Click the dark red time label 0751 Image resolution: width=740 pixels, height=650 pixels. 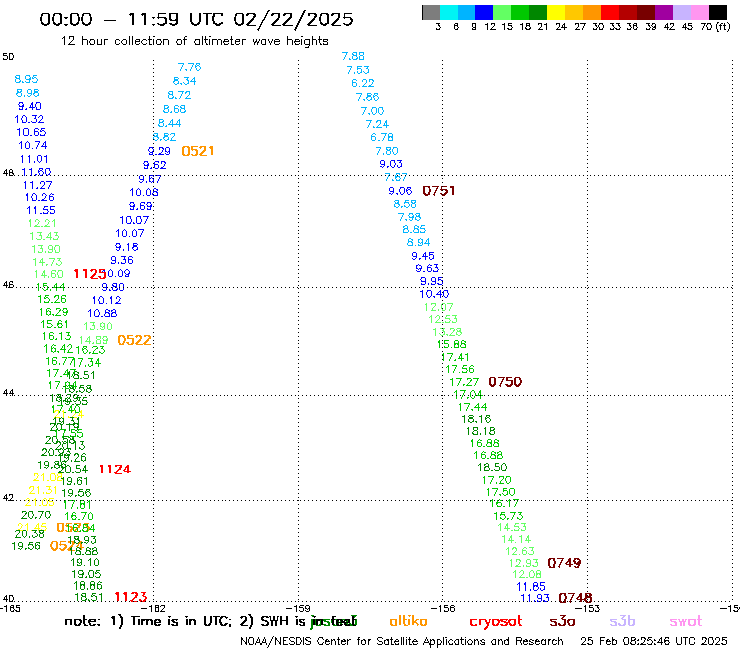[438, 191]
